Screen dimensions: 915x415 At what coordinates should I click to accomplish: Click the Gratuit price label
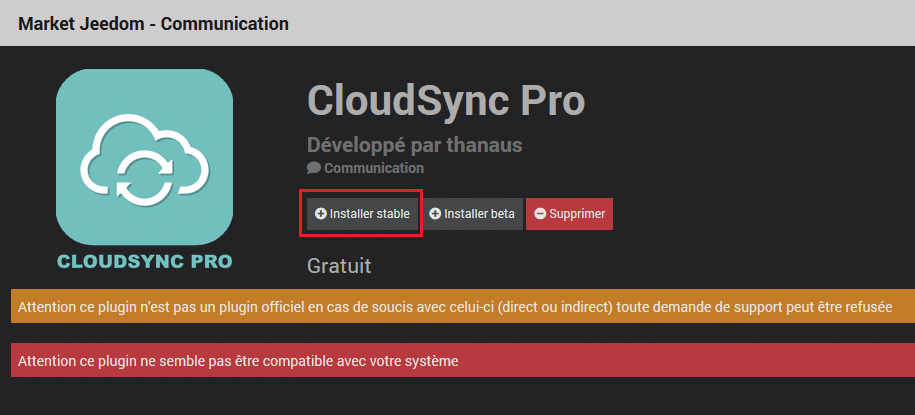[339, 266]
